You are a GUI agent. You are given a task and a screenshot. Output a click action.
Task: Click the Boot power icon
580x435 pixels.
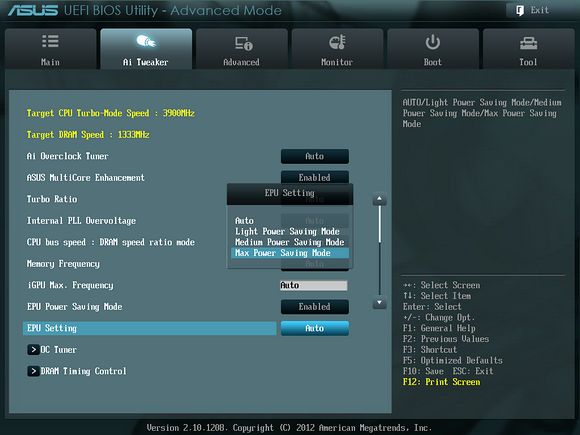[x=432, y=42]
